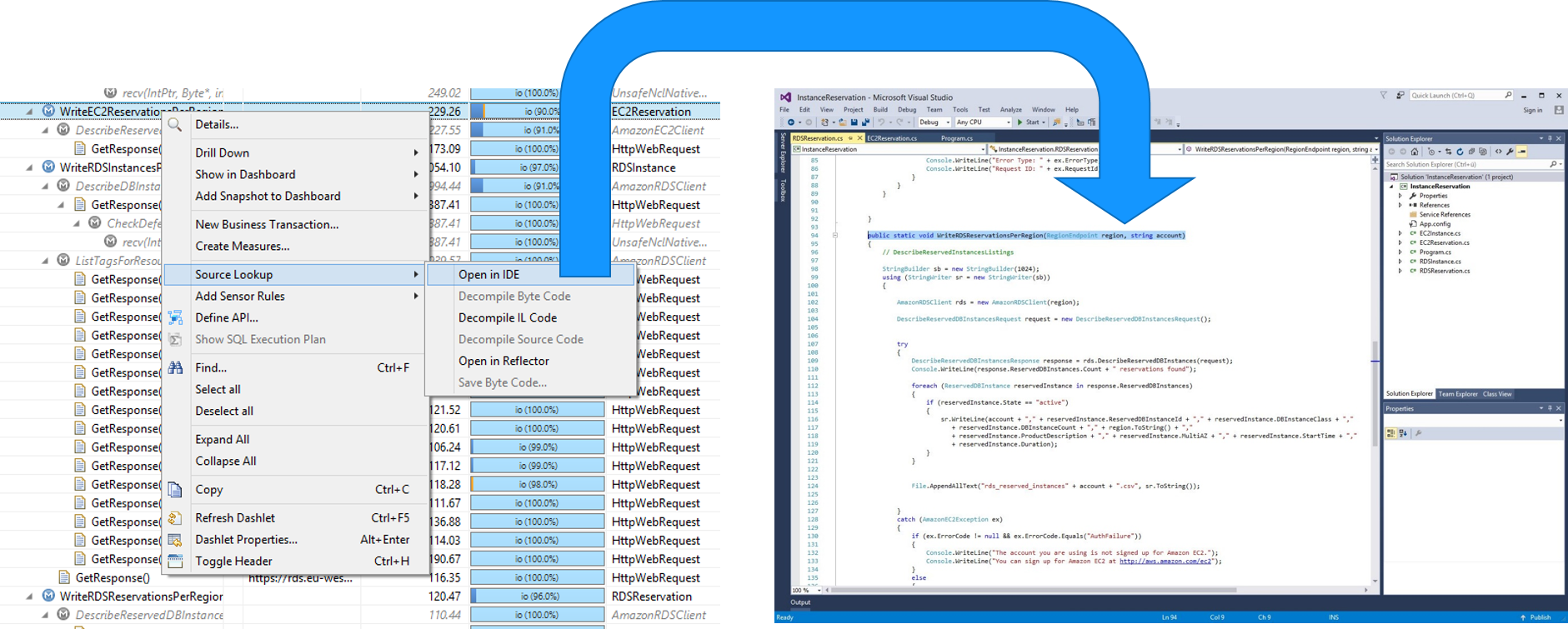Click the Define API icon

175,317
